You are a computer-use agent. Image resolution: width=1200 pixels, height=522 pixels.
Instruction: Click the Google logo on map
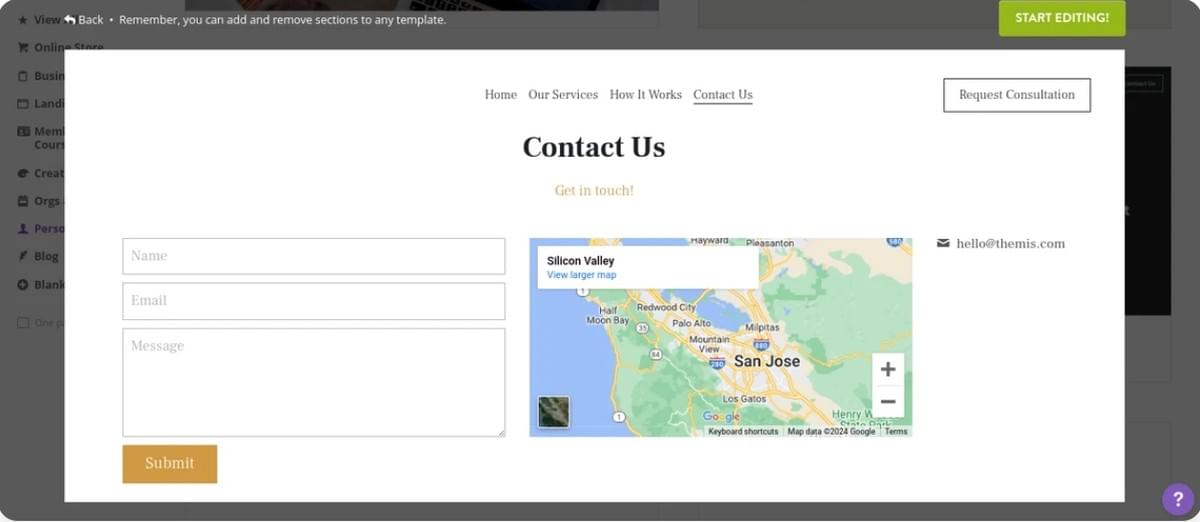click(721, 417)
